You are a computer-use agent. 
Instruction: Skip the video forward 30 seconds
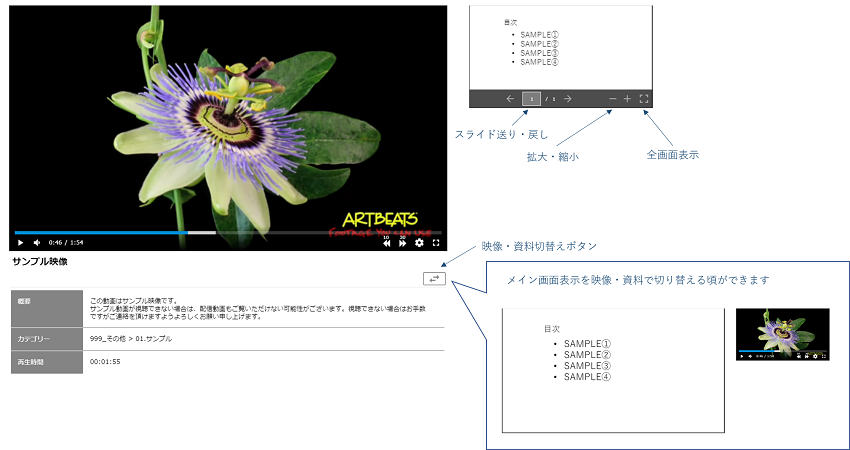[402, 242]
